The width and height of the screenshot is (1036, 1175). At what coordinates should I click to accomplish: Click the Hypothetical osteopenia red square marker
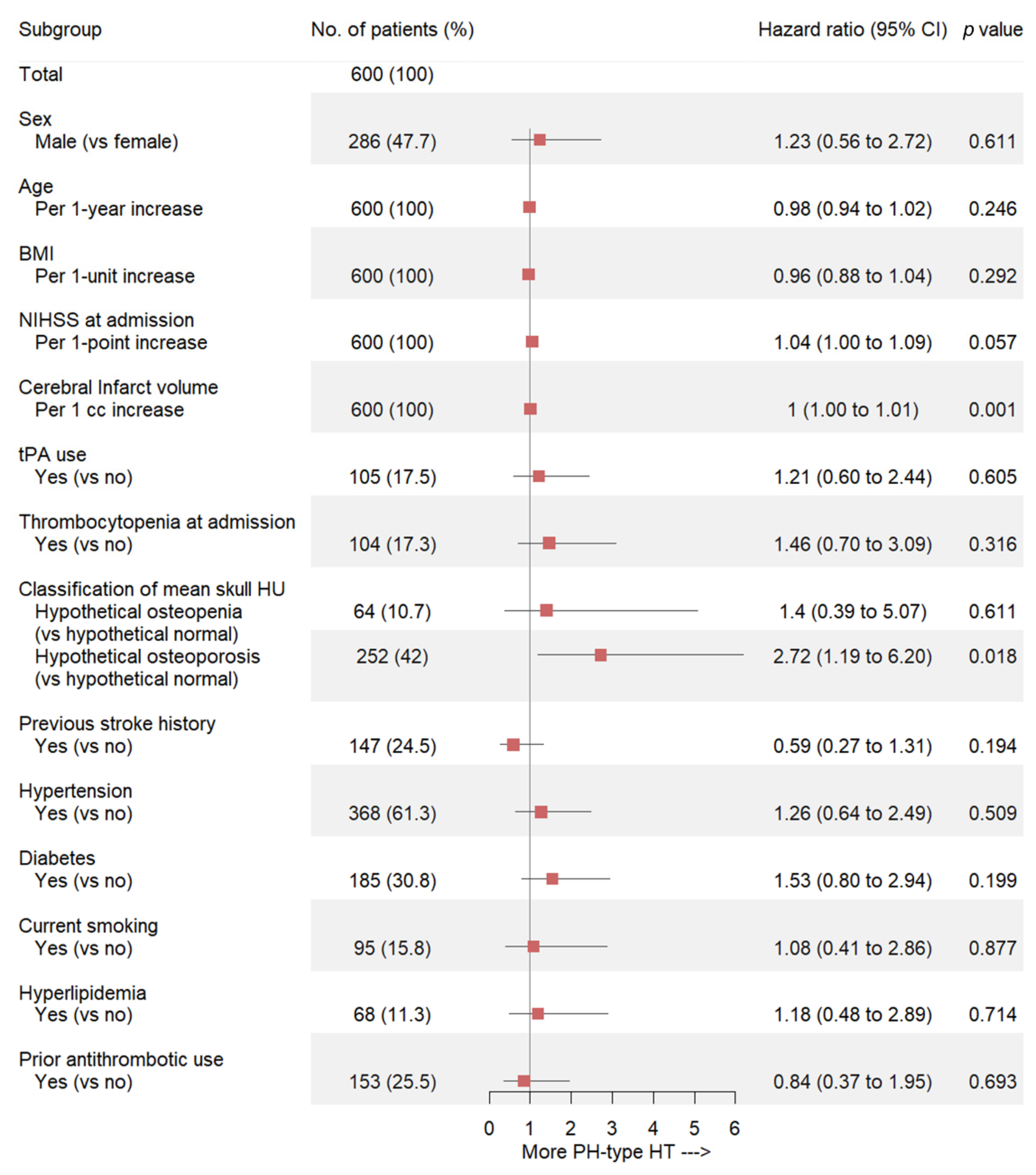[546, 610]
